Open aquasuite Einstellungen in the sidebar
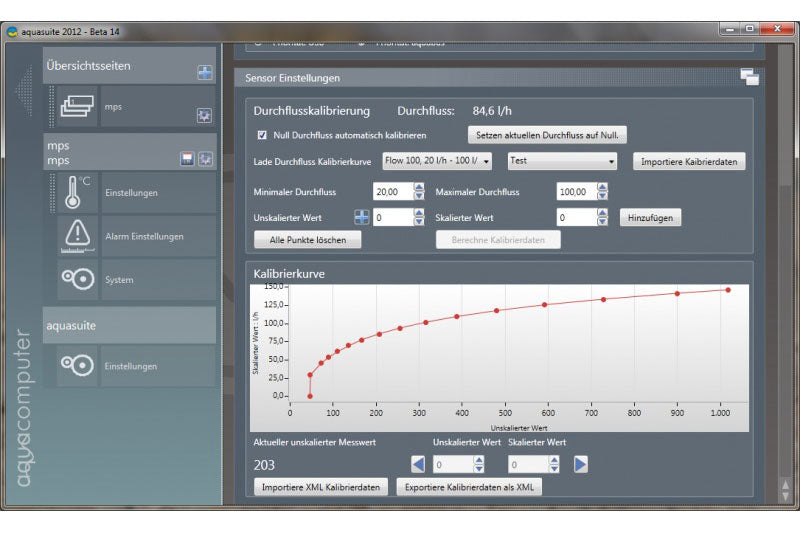This screenshot has width=800, height=533. coord(130,366)
